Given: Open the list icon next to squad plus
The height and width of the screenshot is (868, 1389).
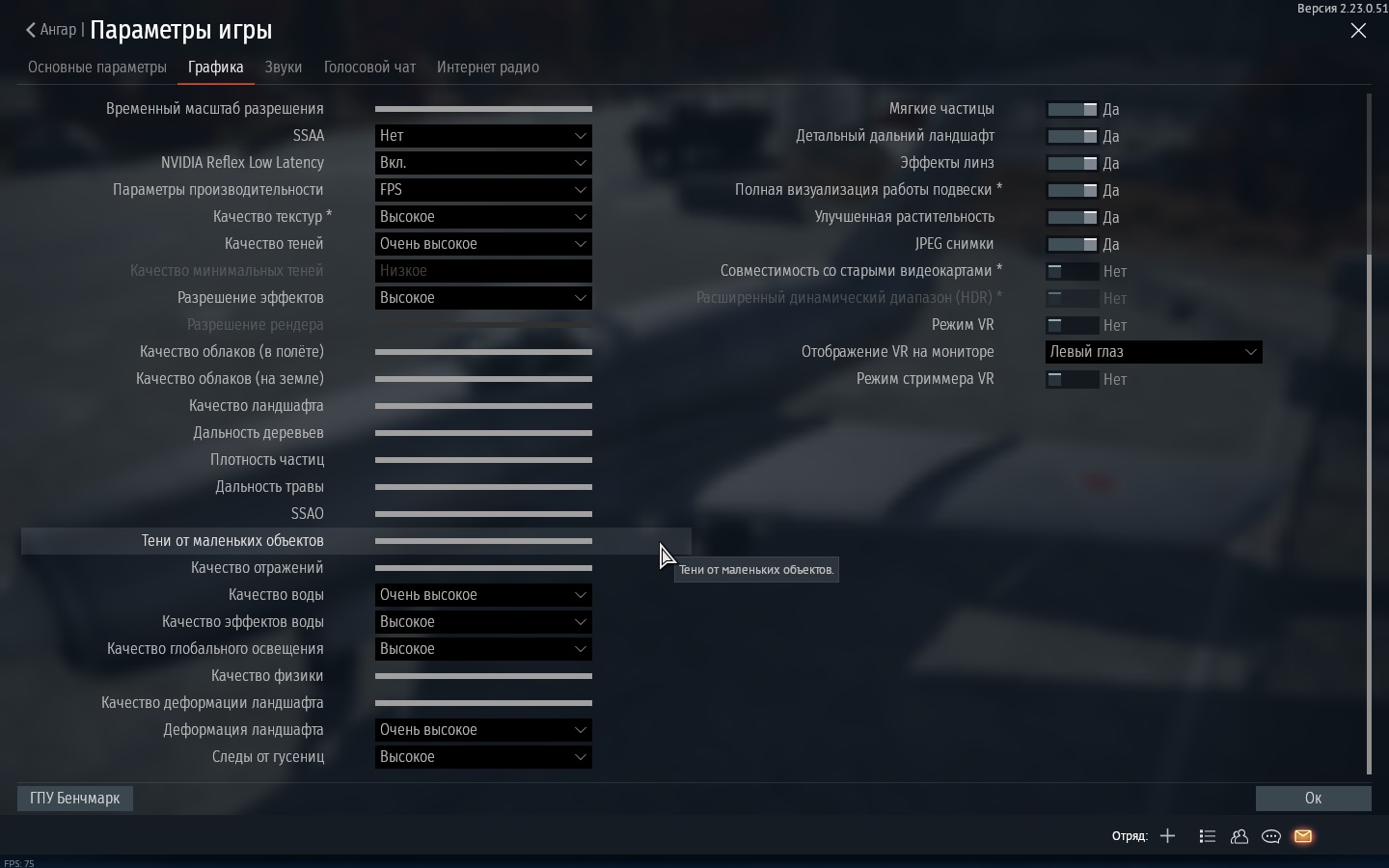Looking at the screenshot, I should pyautogui.click(x=1207, y=836).
